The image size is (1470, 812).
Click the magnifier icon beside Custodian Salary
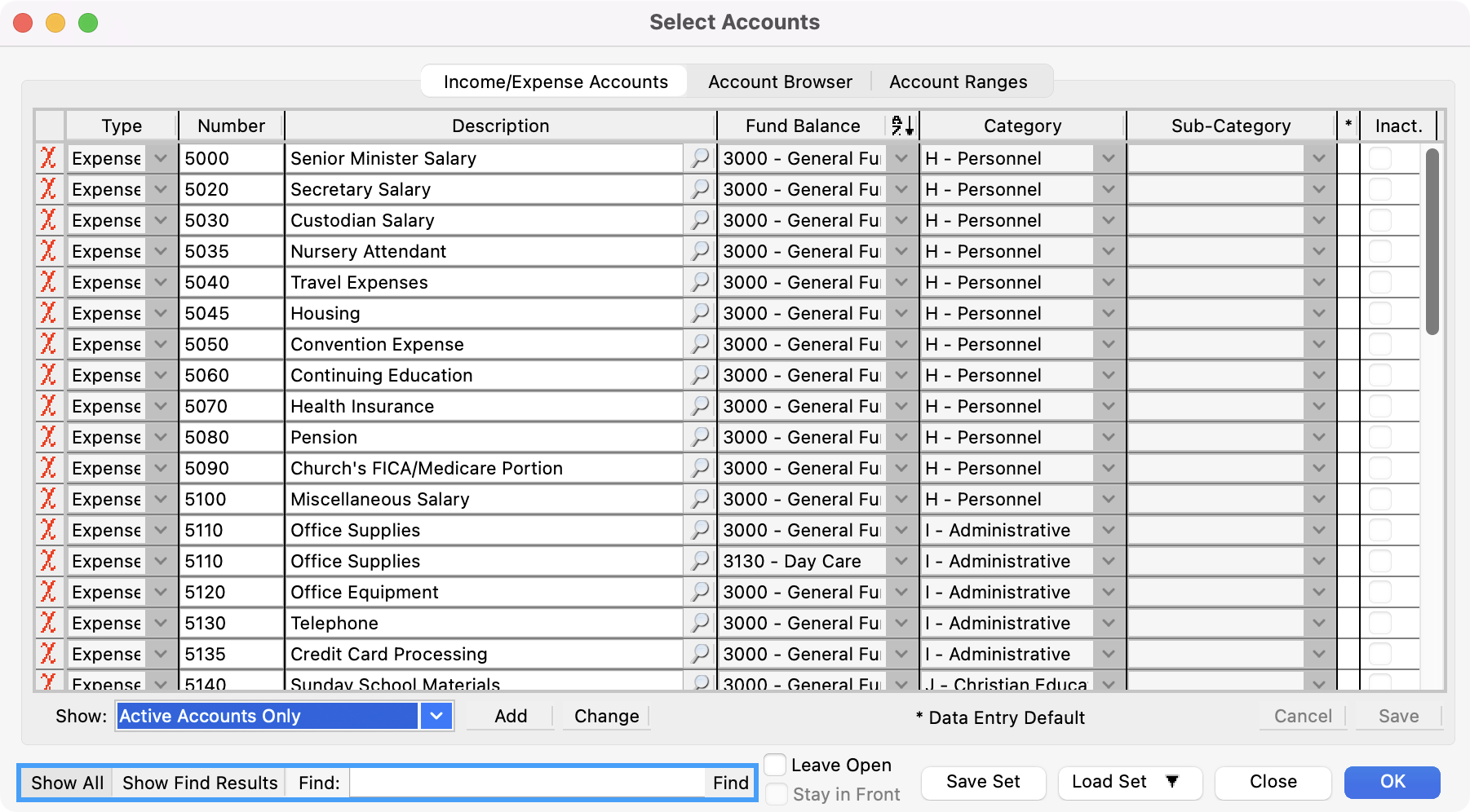[700, 220]
